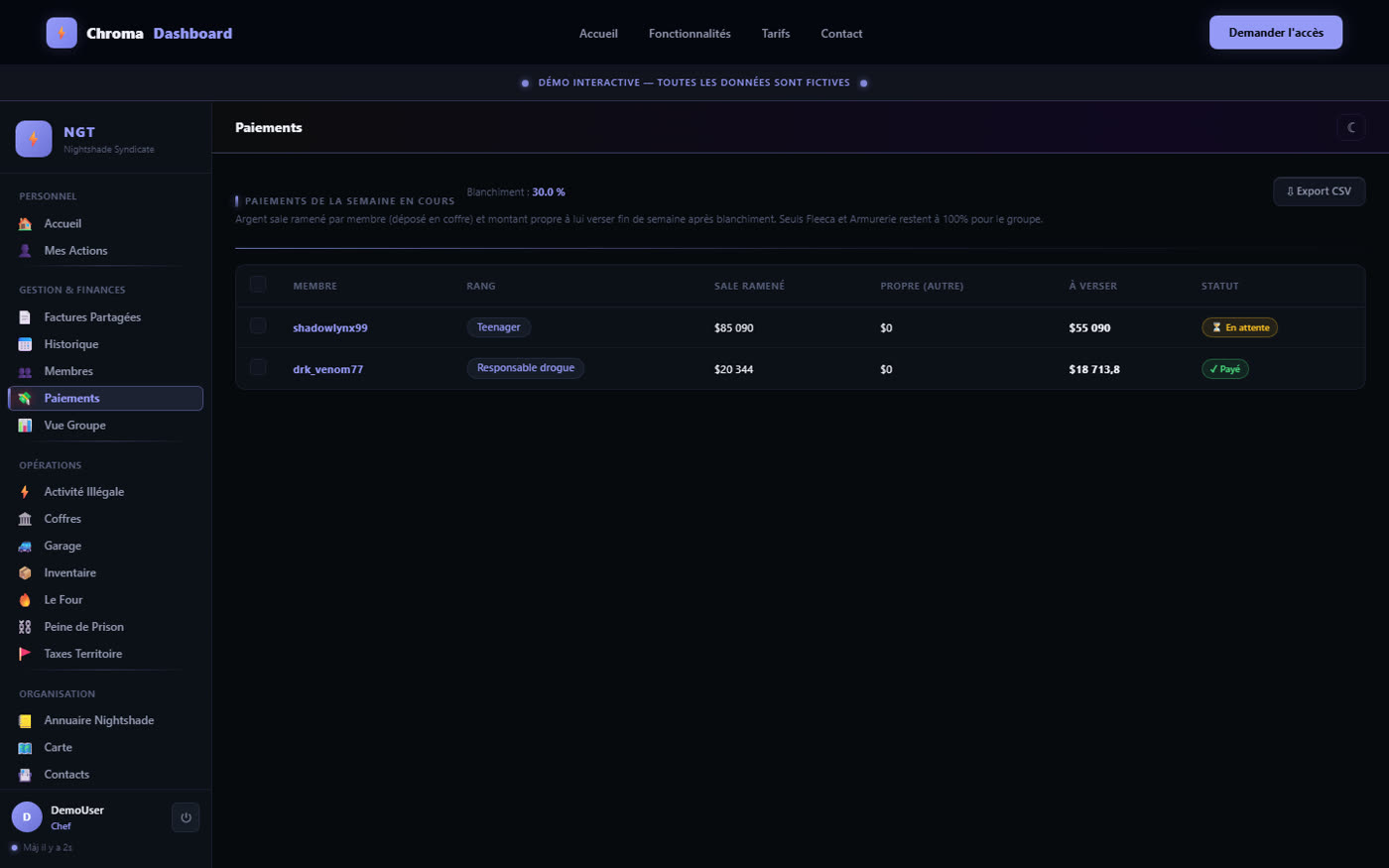Click the MEMBRE column header
Viewport: 1389px width, 868px height.
tap(315, 286)
